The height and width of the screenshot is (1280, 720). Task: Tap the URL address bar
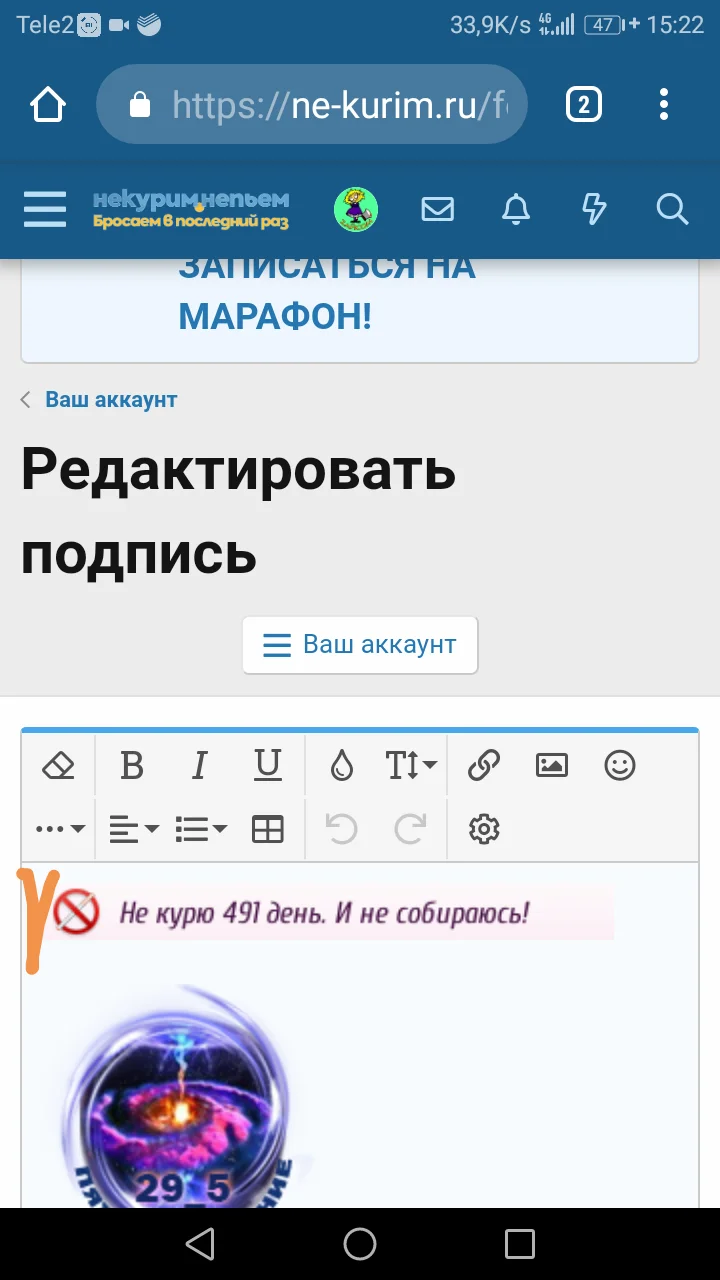(312, 104)
